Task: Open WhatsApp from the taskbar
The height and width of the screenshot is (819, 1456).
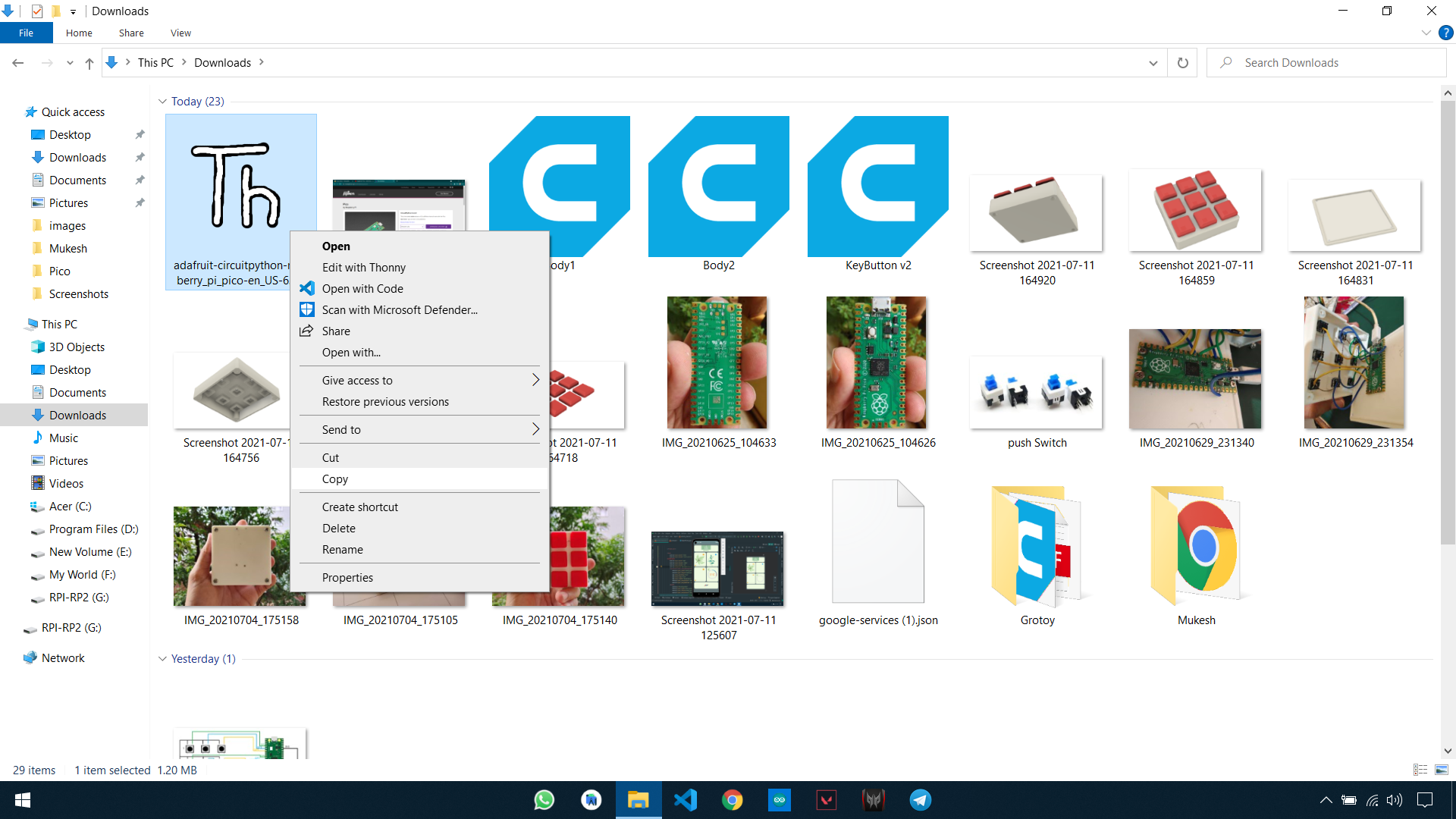Action: pos(544,800)
